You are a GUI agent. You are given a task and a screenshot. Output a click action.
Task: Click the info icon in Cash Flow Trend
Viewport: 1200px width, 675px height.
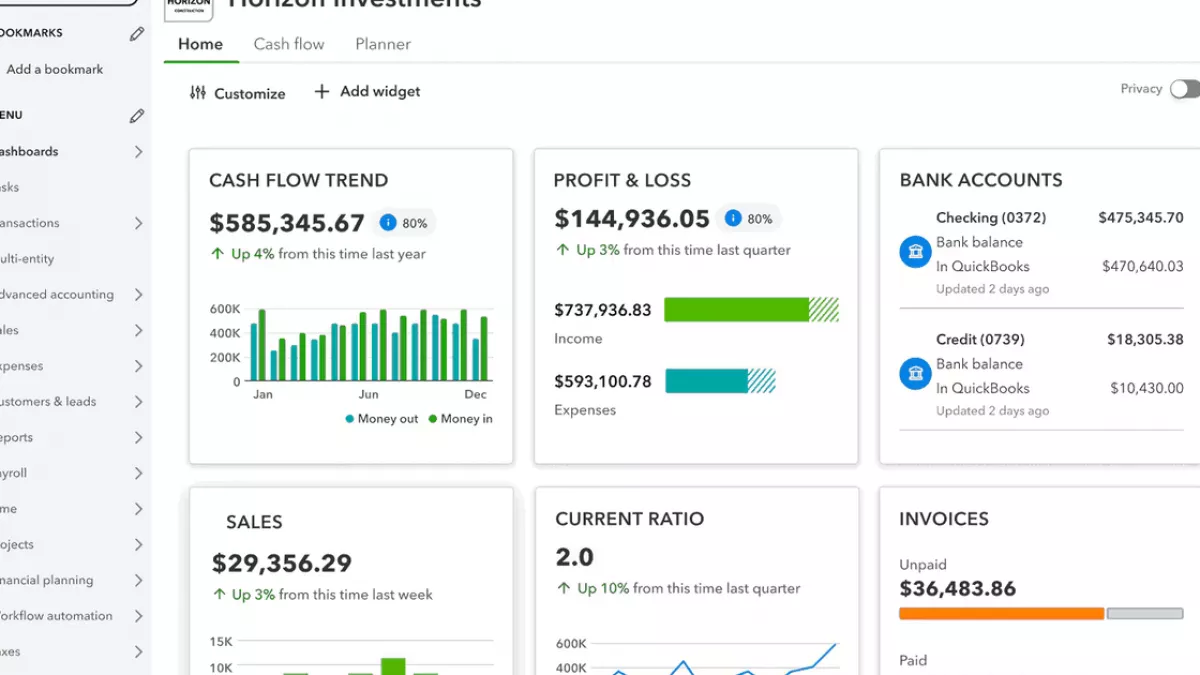click(388, 222)
